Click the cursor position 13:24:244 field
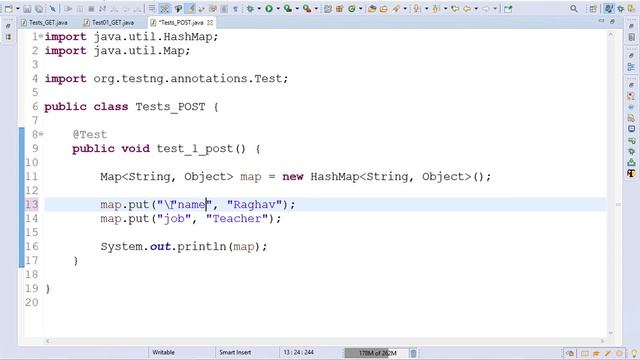This screenshot has width=640, height=360. (298, 352)
